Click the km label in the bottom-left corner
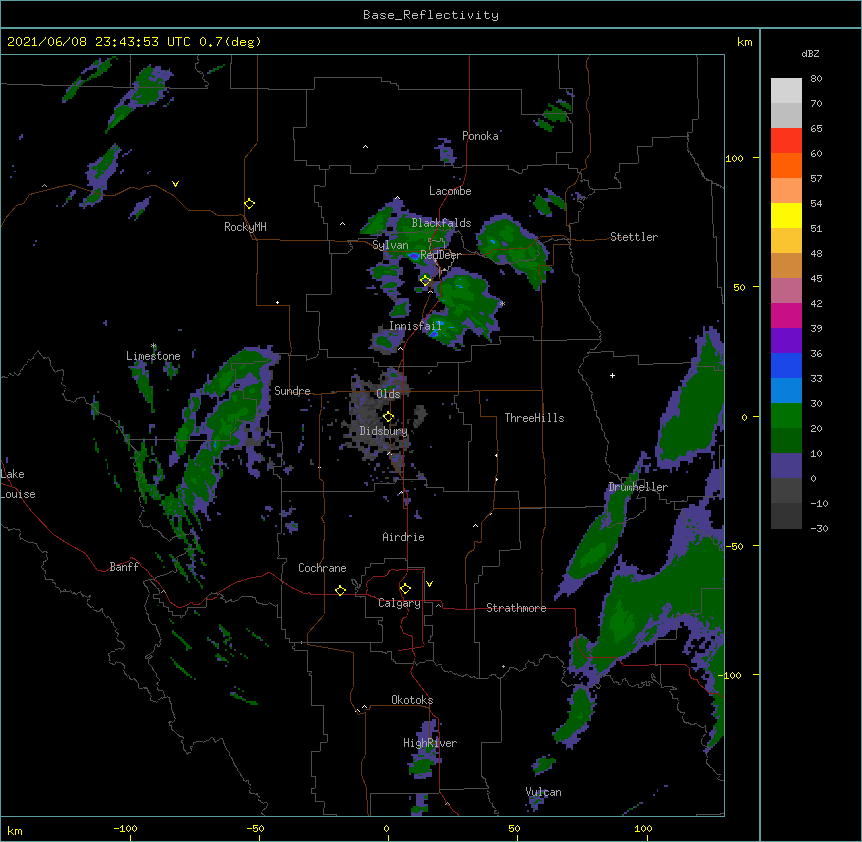Viewport: 862px width, 842px height. click(15, 830)
